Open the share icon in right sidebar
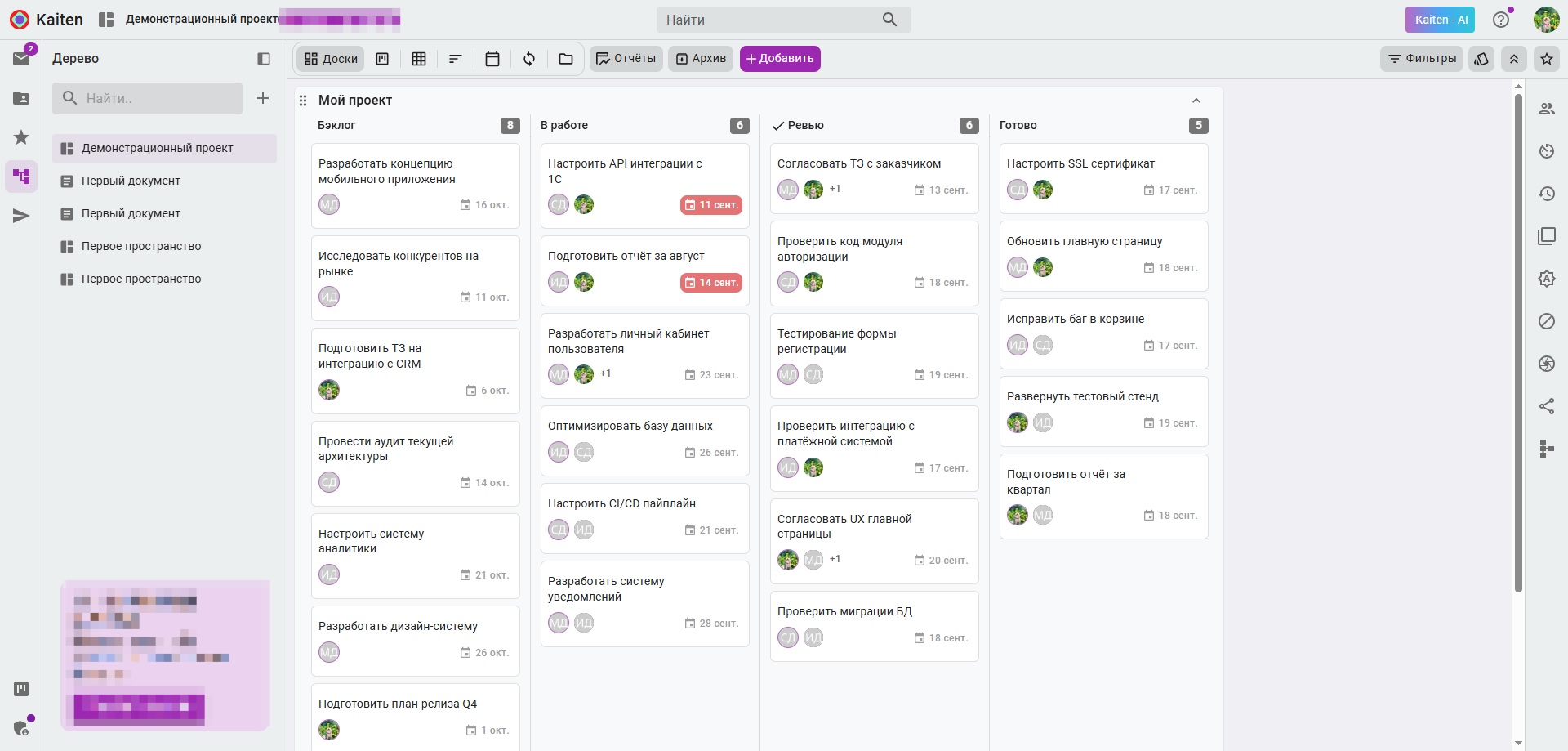Viewport: 1568px width, 751px height. [1547, 406]
